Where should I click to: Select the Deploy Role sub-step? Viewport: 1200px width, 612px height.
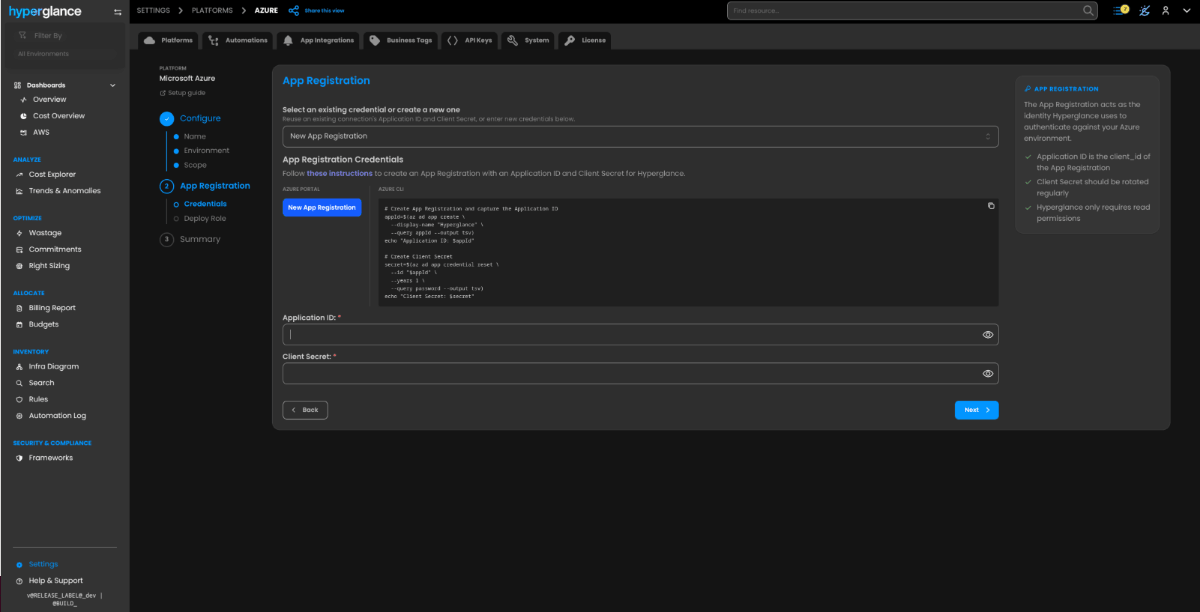tap(204, 218)
